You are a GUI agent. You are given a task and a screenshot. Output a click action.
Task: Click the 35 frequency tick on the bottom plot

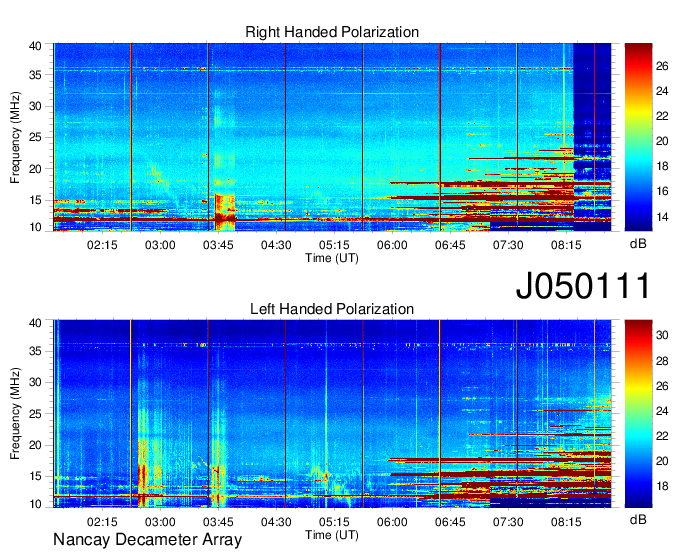[x=35, y=351]
